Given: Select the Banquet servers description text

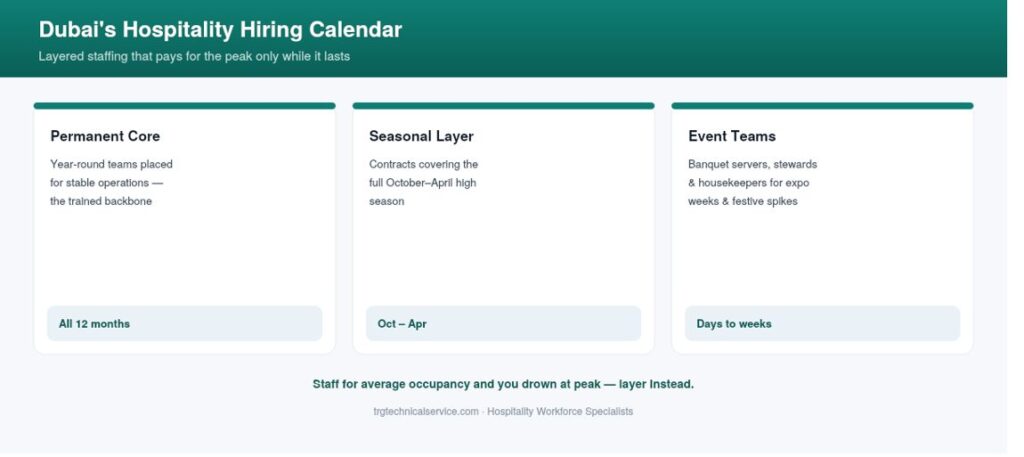Looking at the screenshot, I should [x=752, y=183].
